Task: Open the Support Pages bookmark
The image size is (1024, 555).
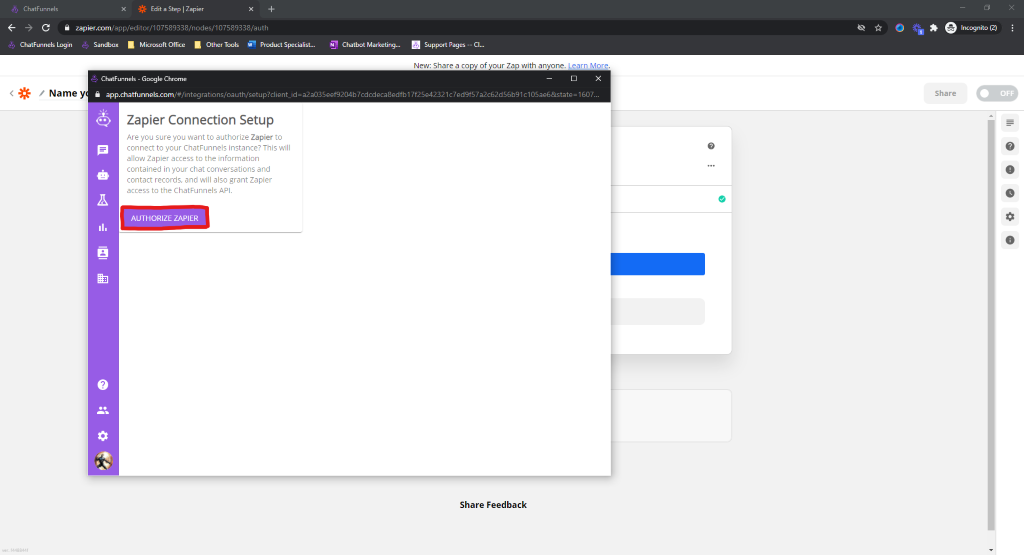Action: [x=448, y=45]
